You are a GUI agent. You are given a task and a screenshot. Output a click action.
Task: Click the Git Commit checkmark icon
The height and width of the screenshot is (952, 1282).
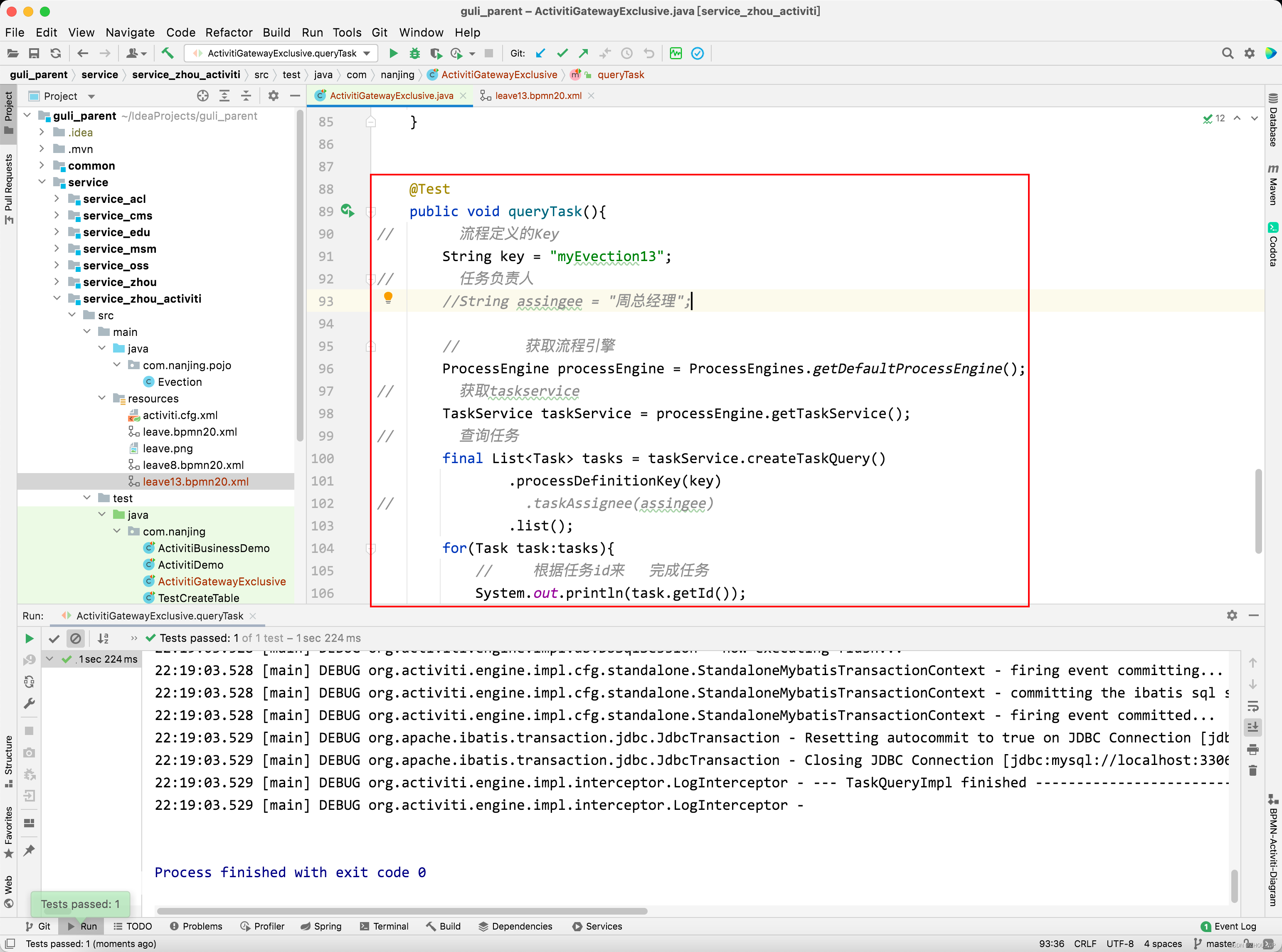tap(562, 53)
